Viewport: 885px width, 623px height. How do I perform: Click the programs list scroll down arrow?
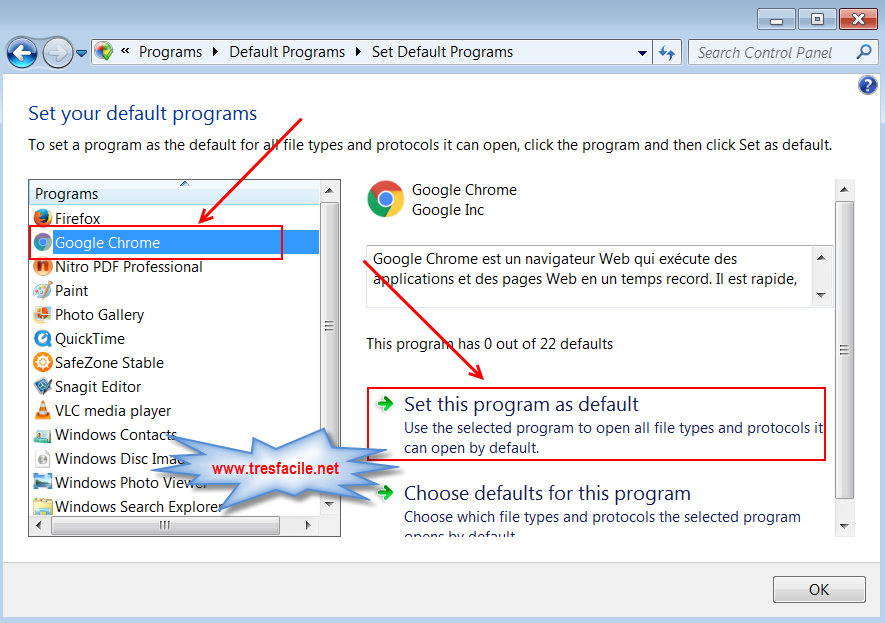(330, 504)
